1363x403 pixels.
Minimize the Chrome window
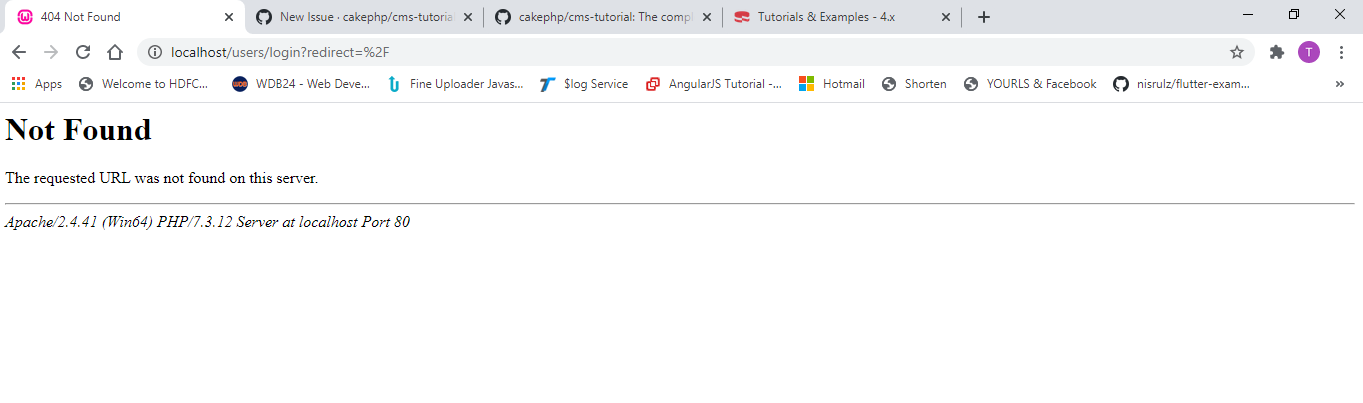click(1248, 14)
